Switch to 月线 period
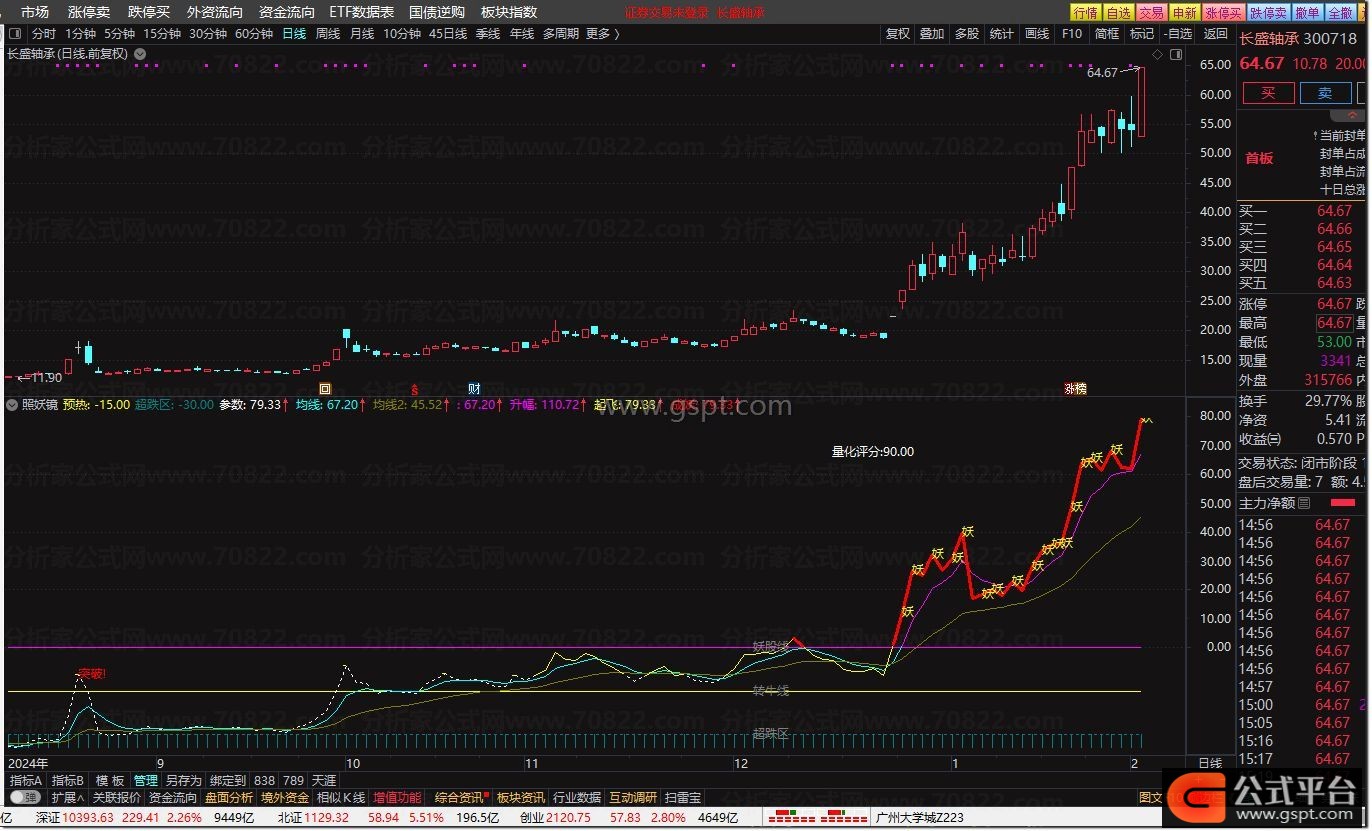The image size is (1372, 831). (362, 34)
